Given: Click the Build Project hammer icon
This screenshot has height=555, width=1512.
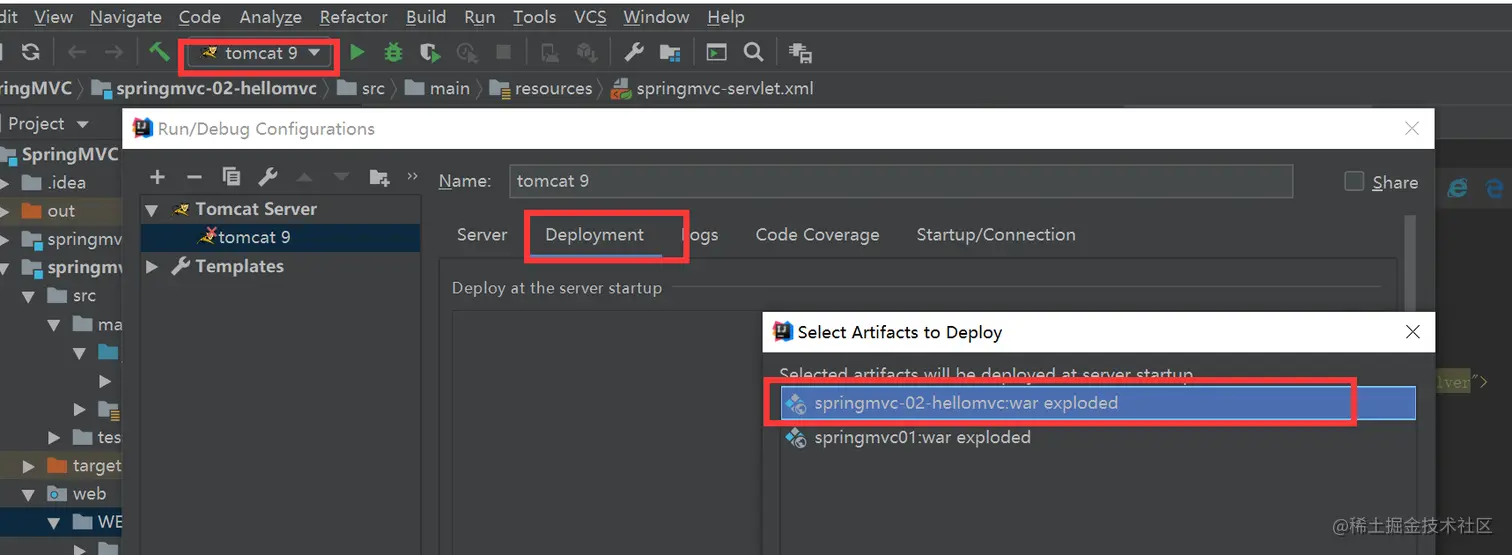Looking at the screenshot, I should tap(159, 52).
